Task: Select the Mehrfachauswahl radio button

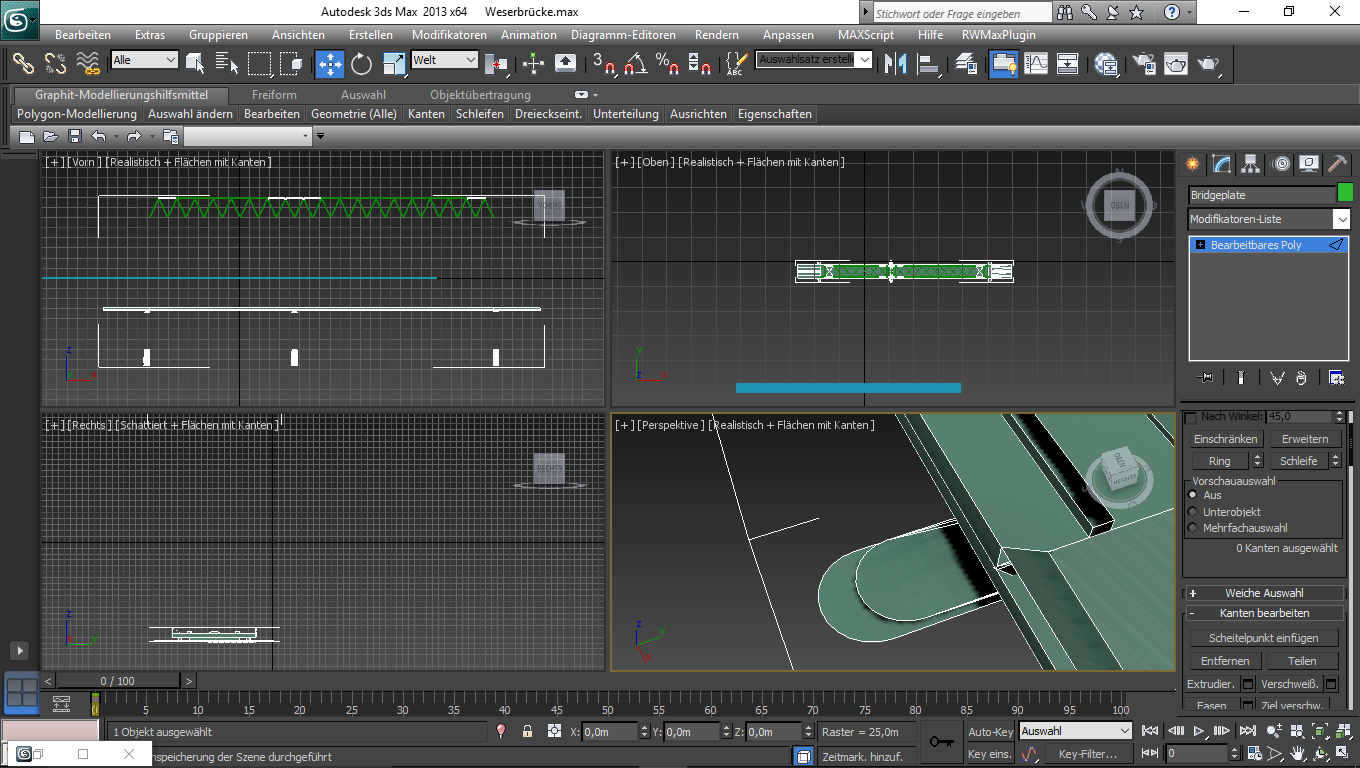Action: coord(1192,528)
